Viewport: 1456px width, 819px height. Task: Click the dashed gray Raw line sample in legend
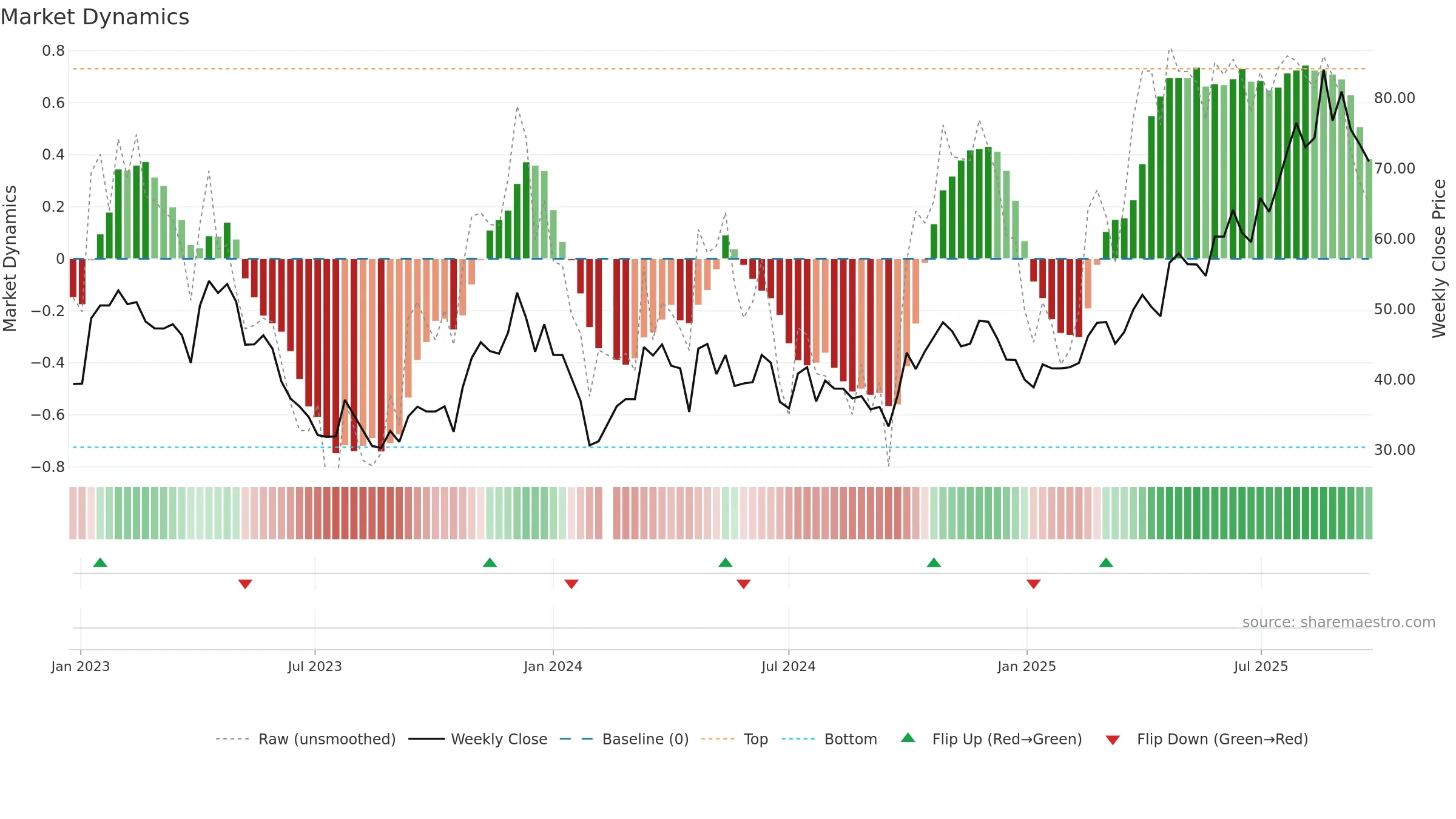(x=232, y=739)
